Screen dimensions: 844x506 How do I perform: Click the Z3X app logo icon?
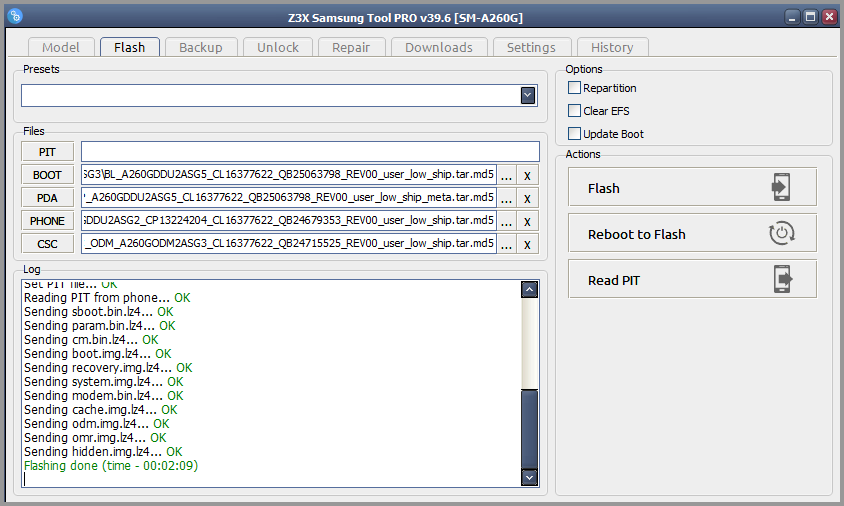(14, 16)
